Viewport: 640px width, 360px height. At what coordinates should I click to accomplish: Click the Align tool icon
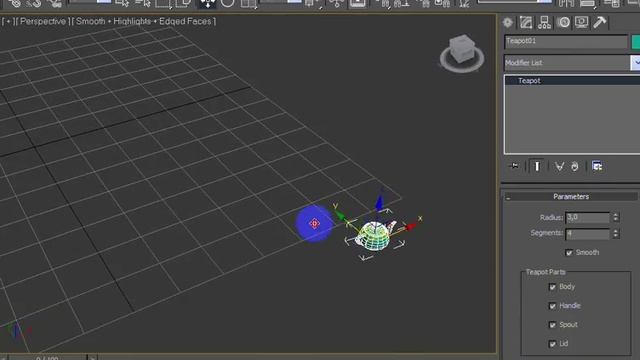coord(588,4)
